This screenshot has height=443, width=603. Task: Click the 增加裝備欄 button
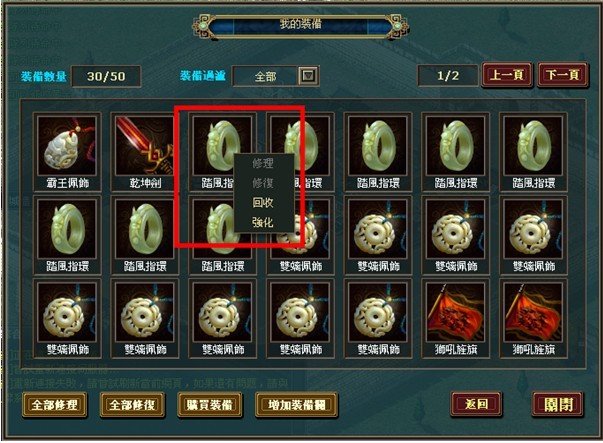297,405
